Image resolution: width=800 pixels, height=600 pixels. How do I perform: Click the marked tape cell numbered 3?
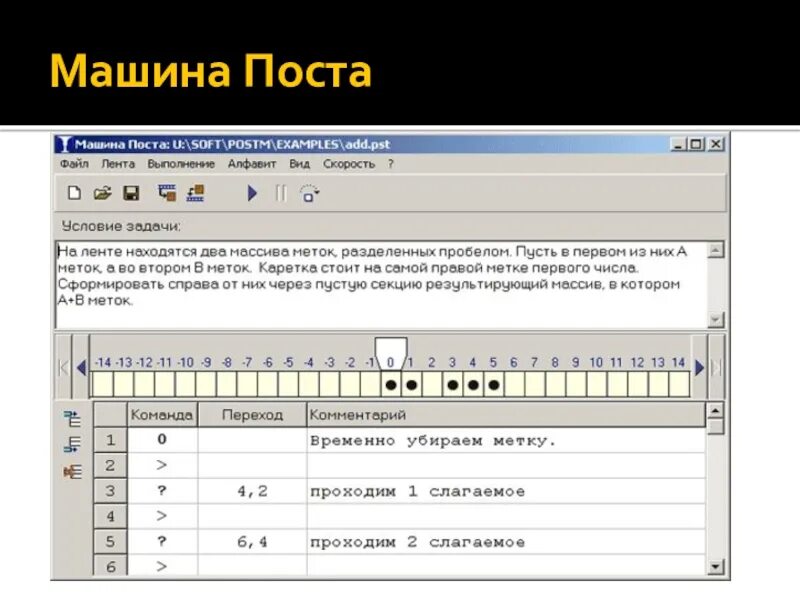(453, 385)
